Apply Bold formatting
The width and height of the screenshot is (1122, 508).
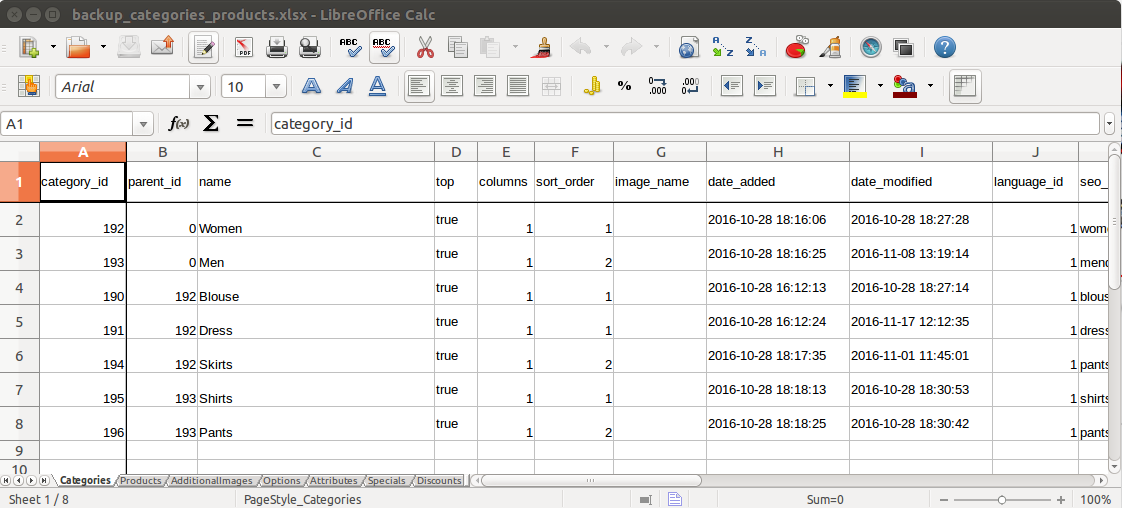[x=311, y=87]
